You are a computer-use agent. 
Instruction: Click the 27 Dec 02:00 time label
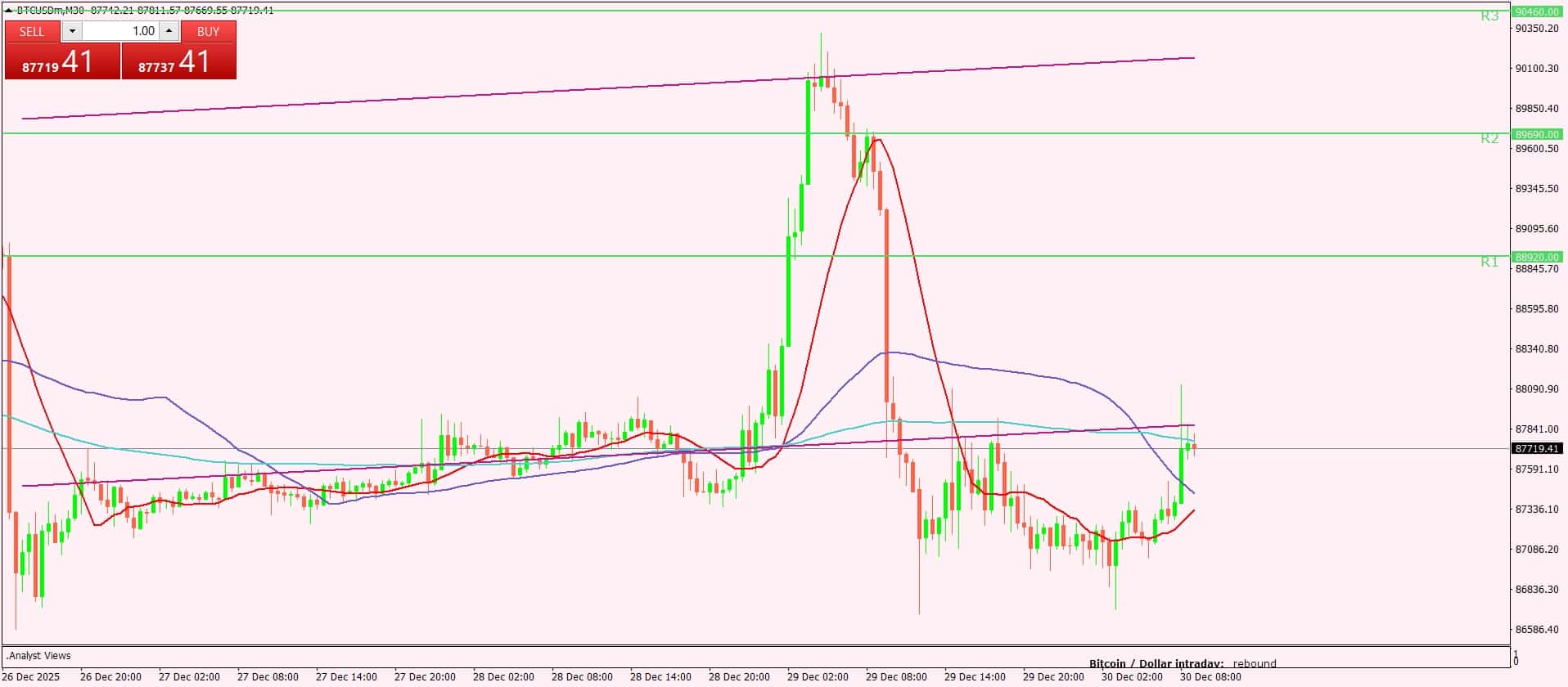[189, 676]
